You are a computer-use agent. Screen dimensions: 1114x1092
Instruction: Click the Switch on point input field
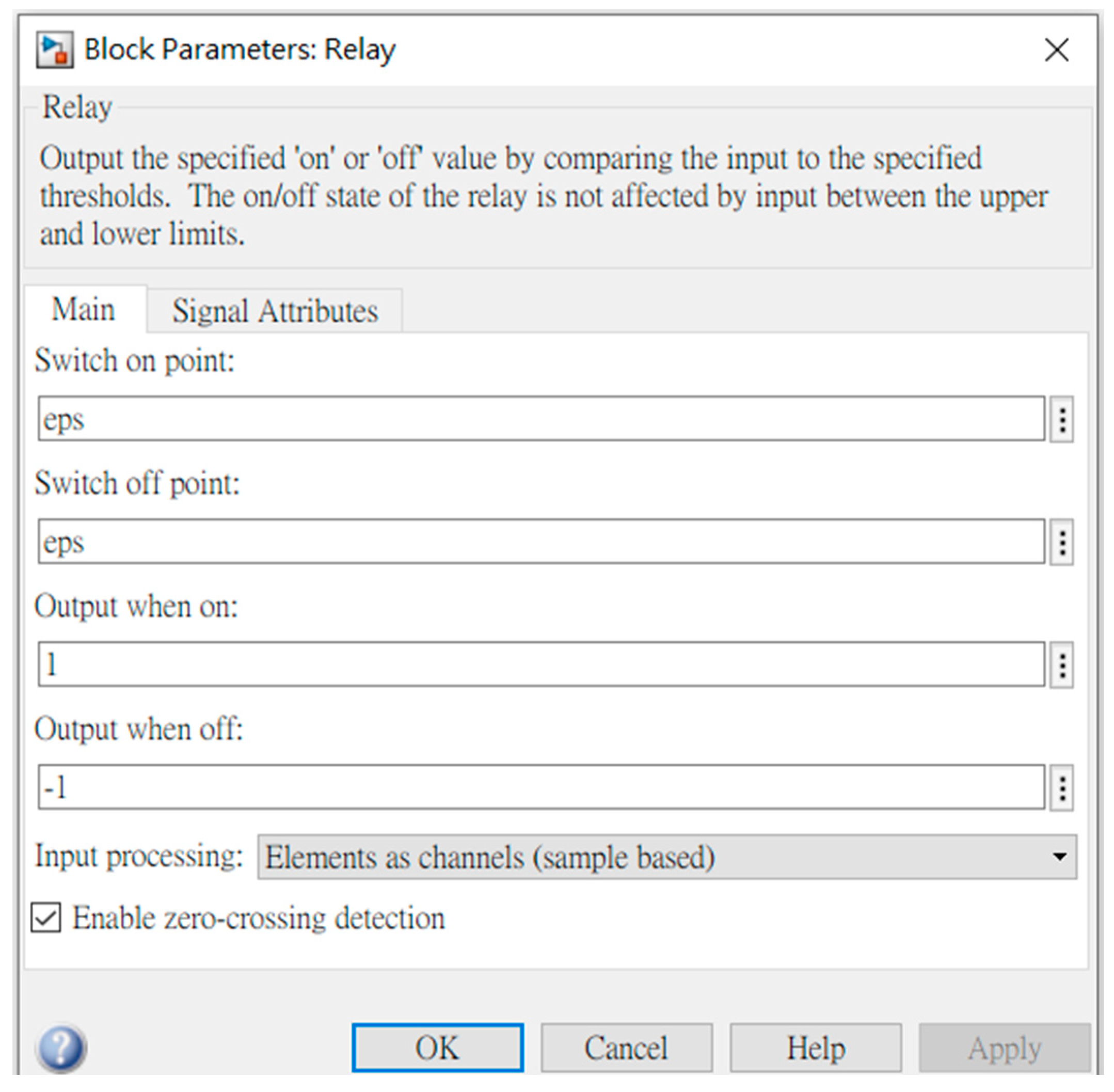pos(541,419)
